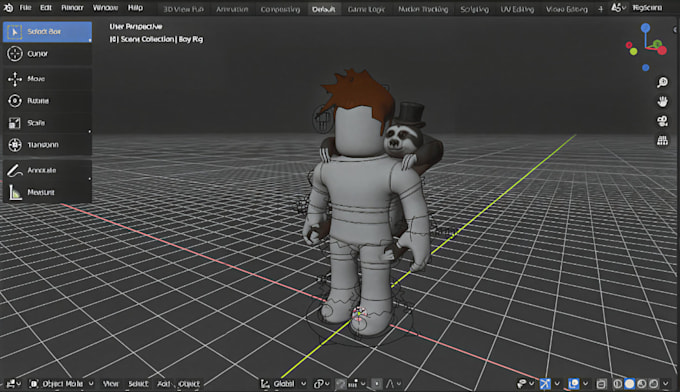Screen dimensions: 680x392
Task: Click the small red negative X gizmo dot
Action: click(x=629, y=45)
